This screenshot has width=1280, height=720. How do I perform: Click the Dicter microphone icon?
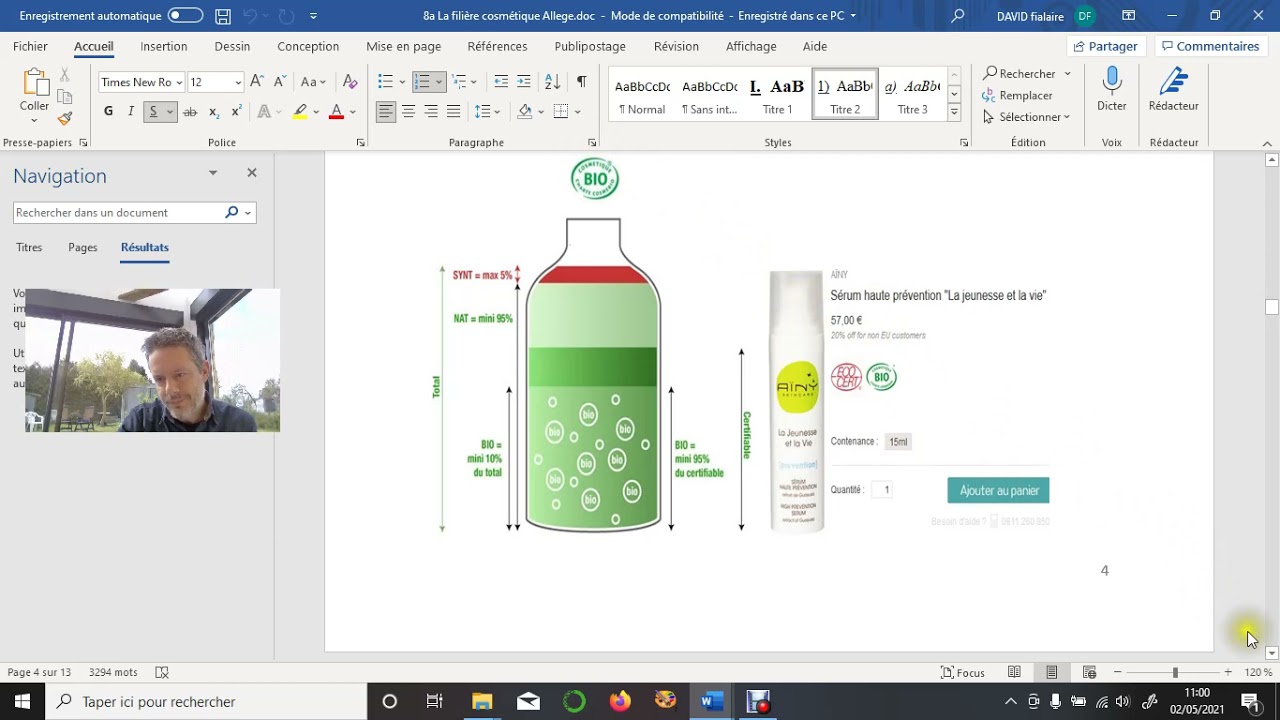click(1111, 82)
